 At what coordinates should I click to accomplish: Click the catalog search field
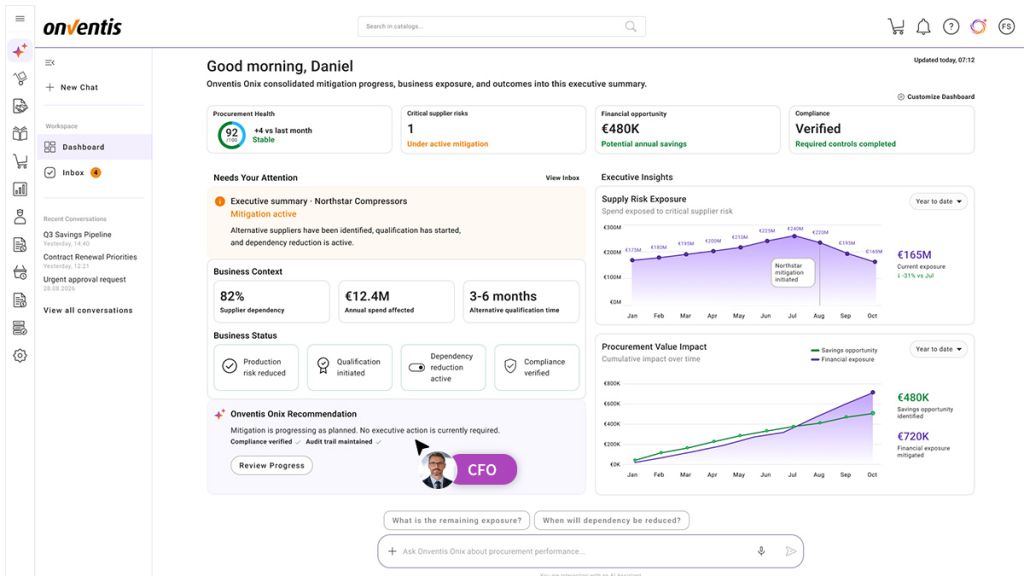pyautogui.click(x=502, y=27)
